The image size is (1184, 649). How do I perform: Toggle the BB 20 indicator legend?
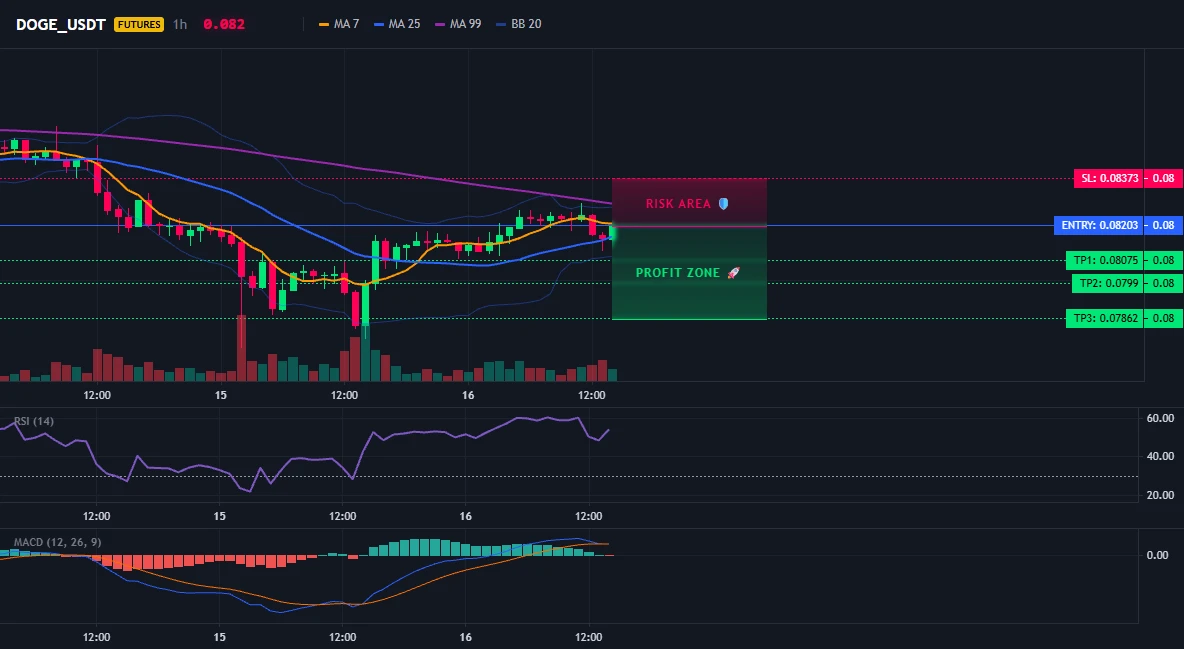(x=519, y=24)
